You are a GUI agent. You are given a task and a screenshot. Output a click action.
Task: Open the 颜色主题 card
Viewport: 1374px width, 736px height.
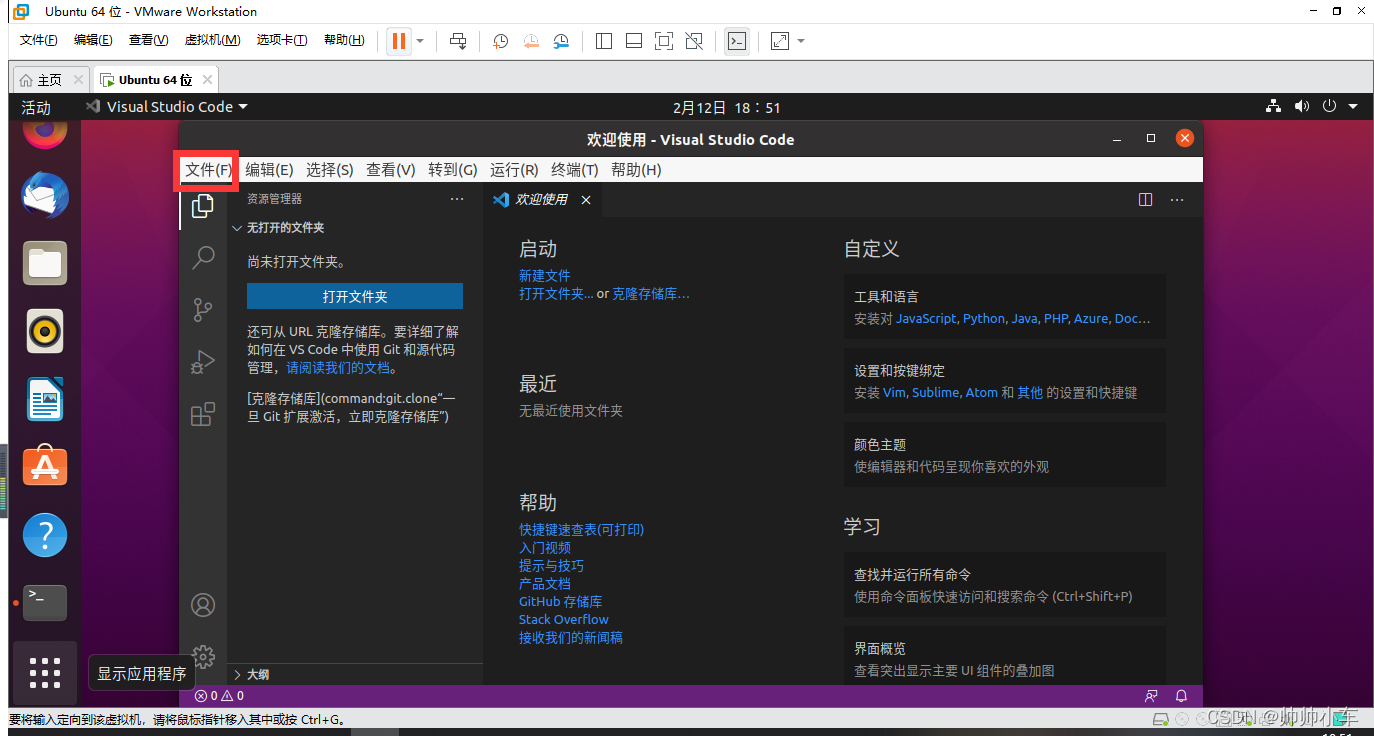pyautogui.click(x=1005, y=455)
